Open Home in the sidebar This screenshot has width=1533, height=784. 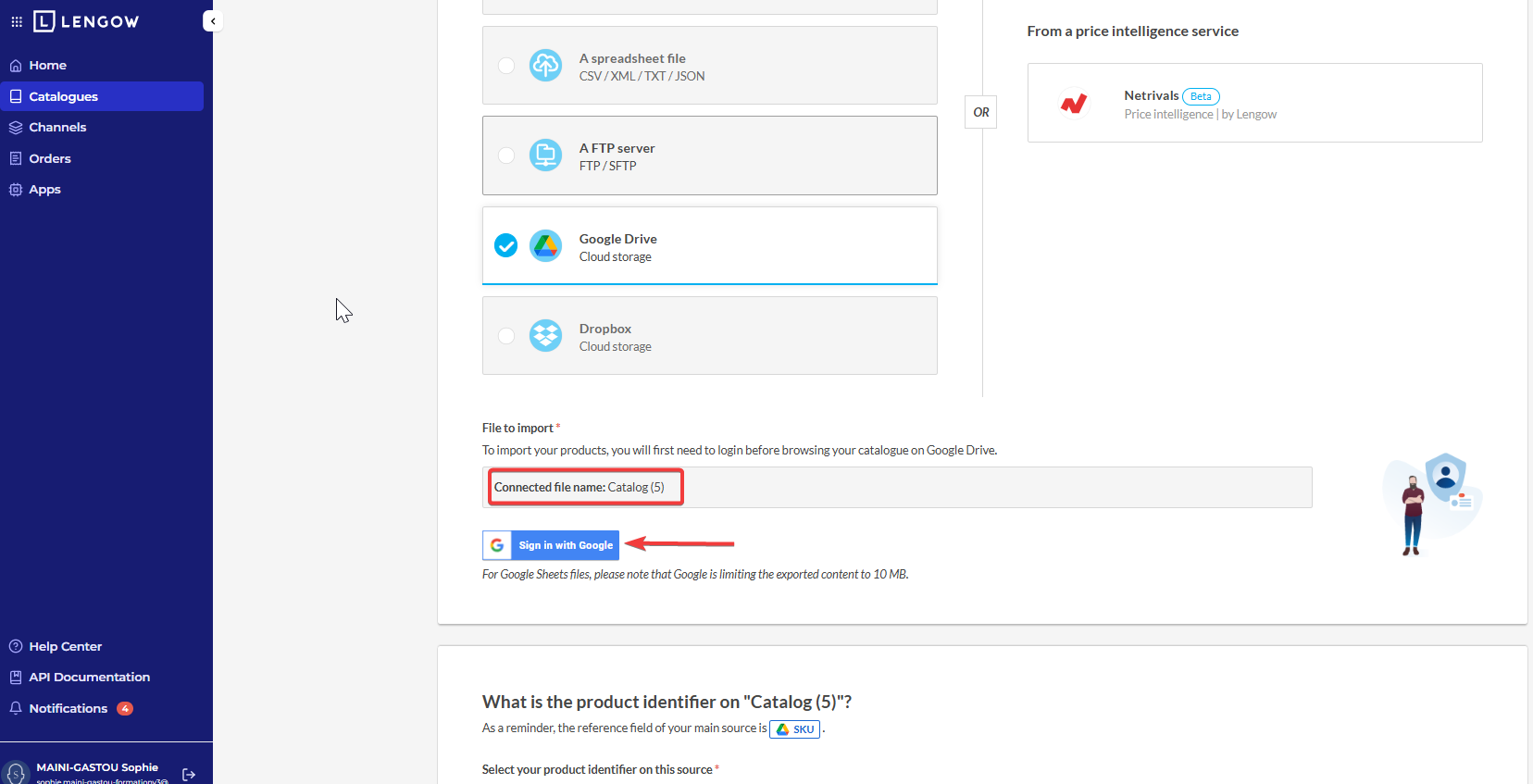[x=47, y=66]
